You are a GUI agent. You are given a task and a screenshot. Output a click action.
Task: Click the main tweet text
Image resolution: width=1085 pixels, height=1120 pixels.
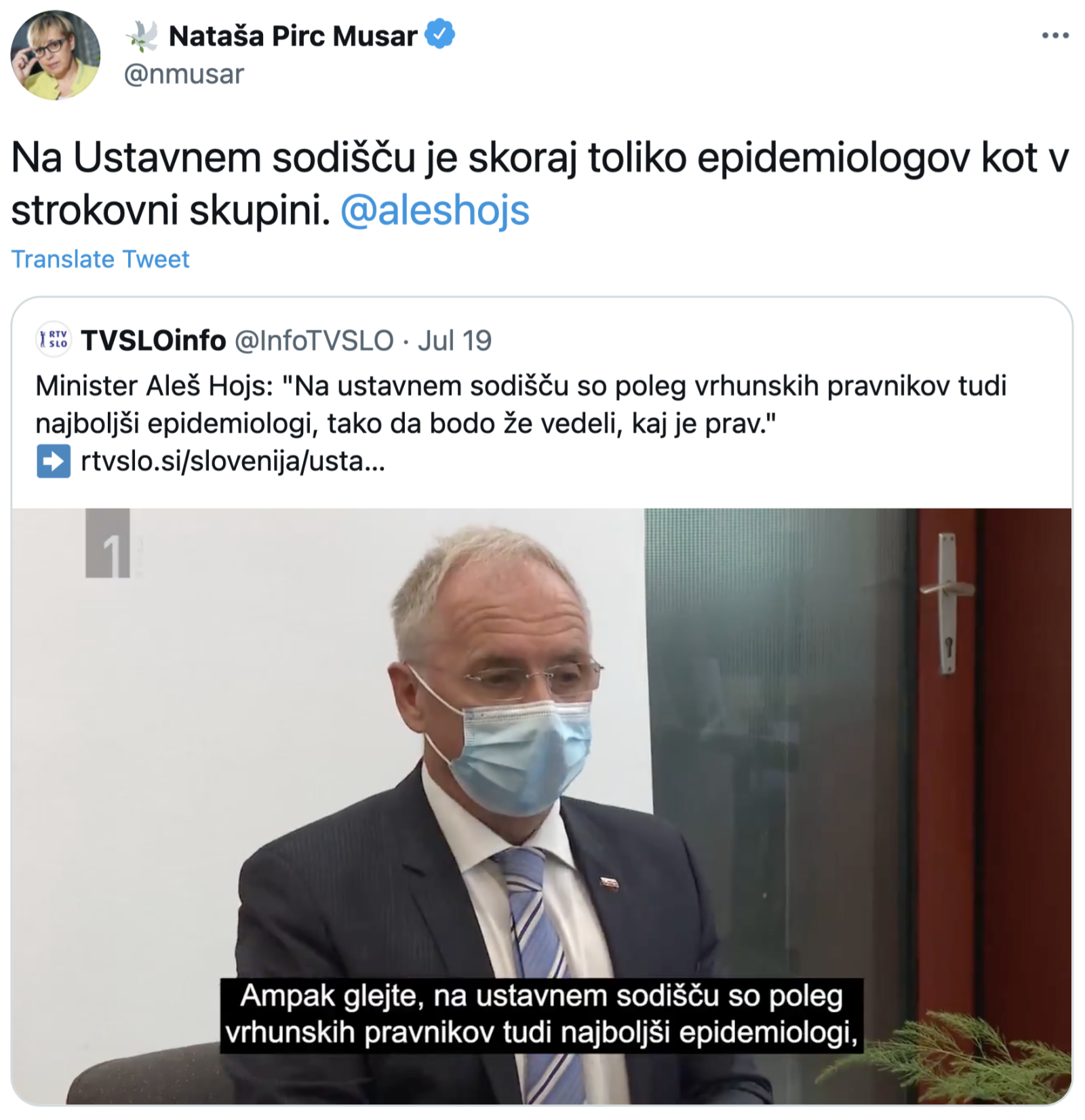[x=540, y=184]
